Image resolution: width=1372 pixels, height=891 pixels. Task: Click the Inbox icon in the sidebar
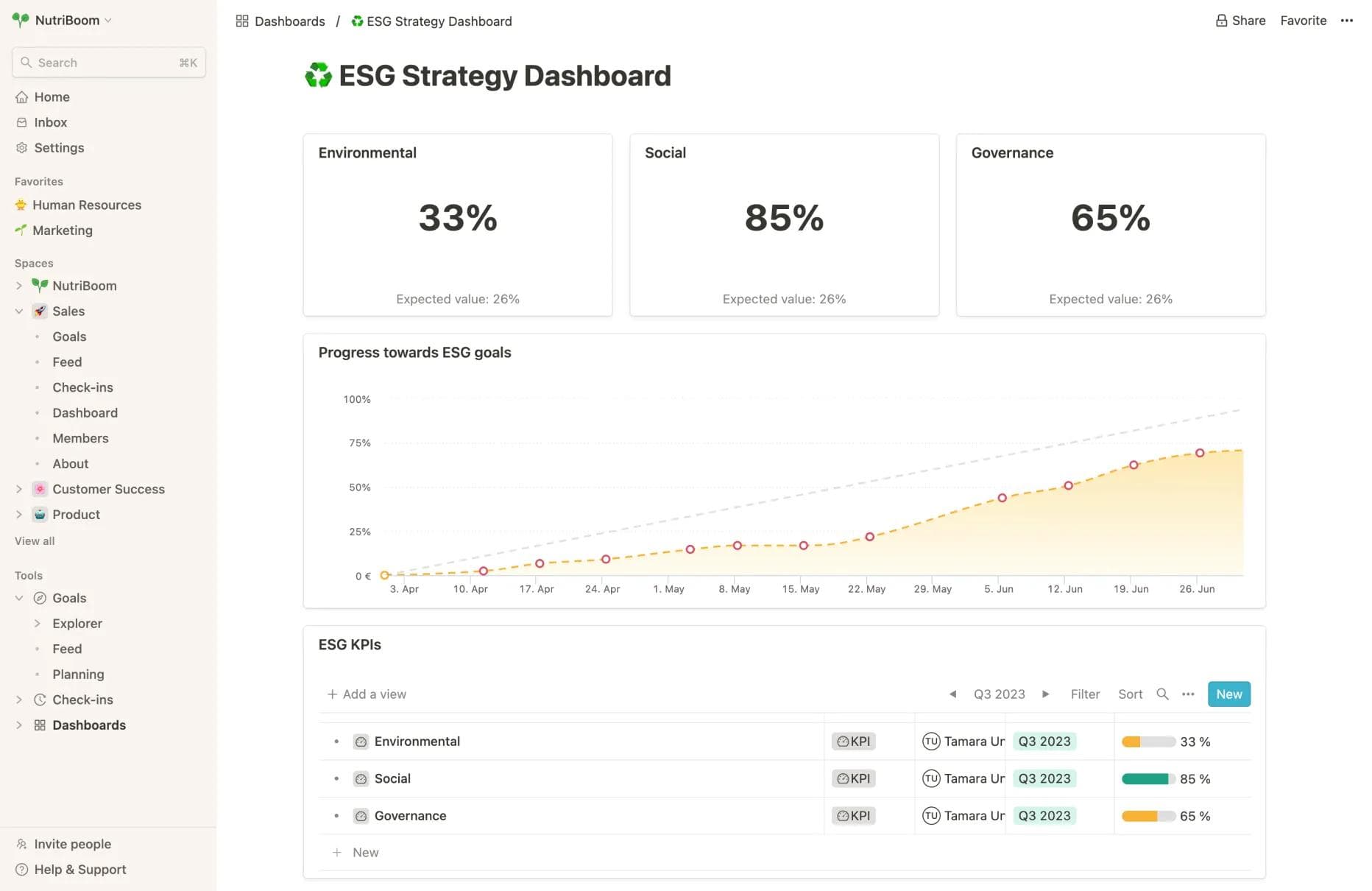click(21, 122)
